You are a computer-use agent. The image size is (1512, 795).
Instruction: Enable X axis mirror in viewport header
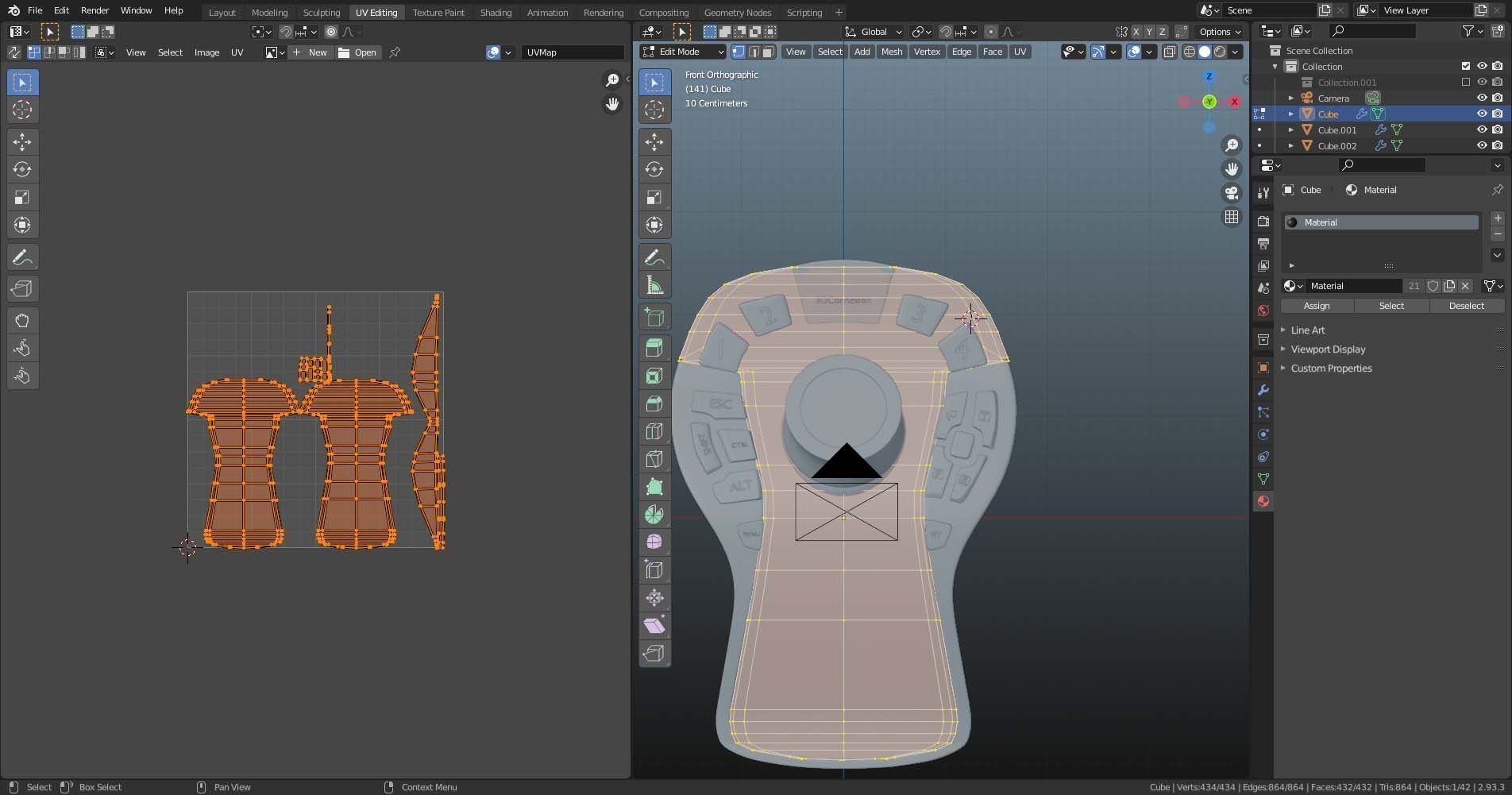(x=1136, y=32)
